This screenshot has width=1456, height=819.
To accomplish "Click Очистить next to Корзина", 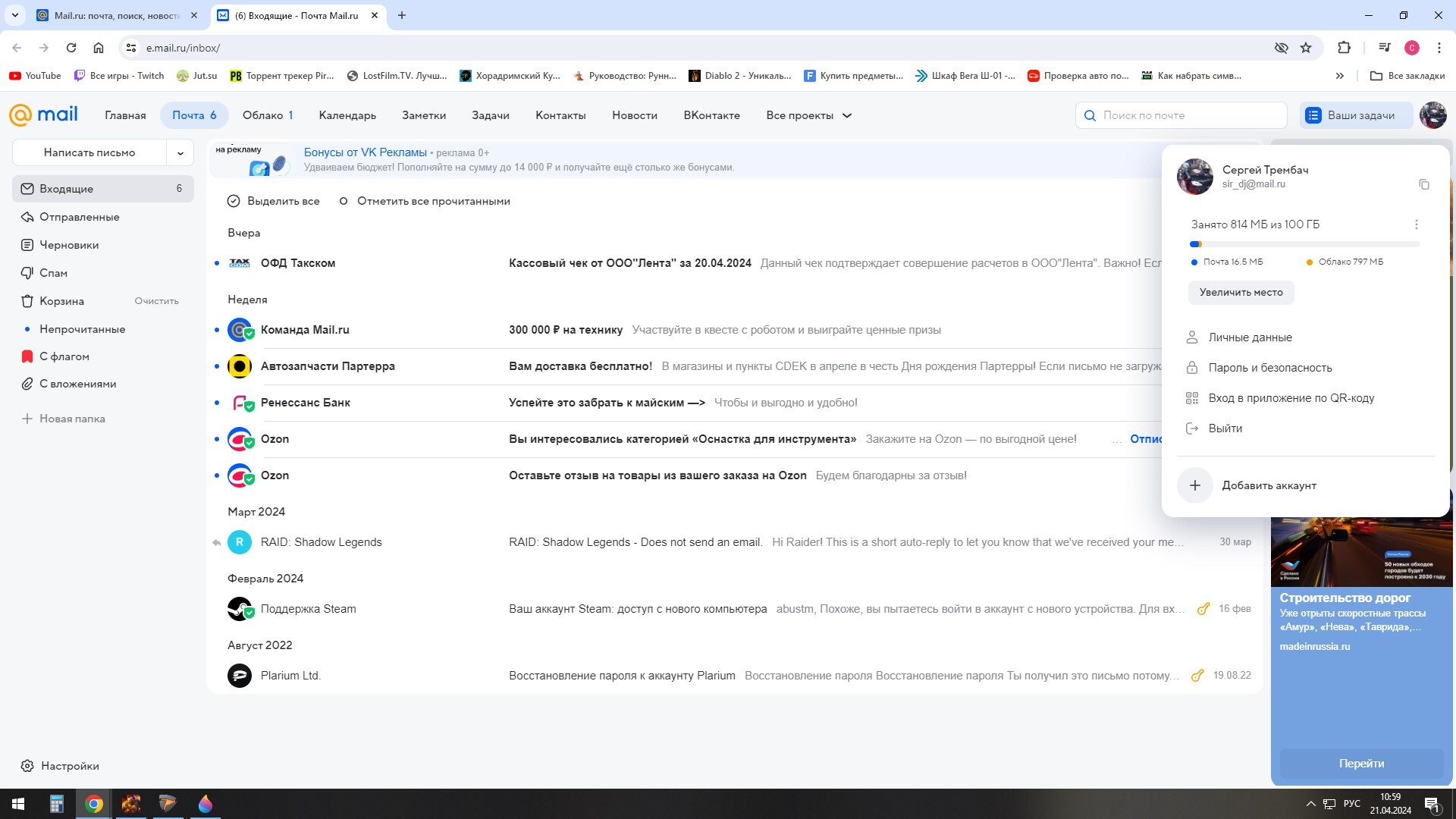I will [157, 301].
